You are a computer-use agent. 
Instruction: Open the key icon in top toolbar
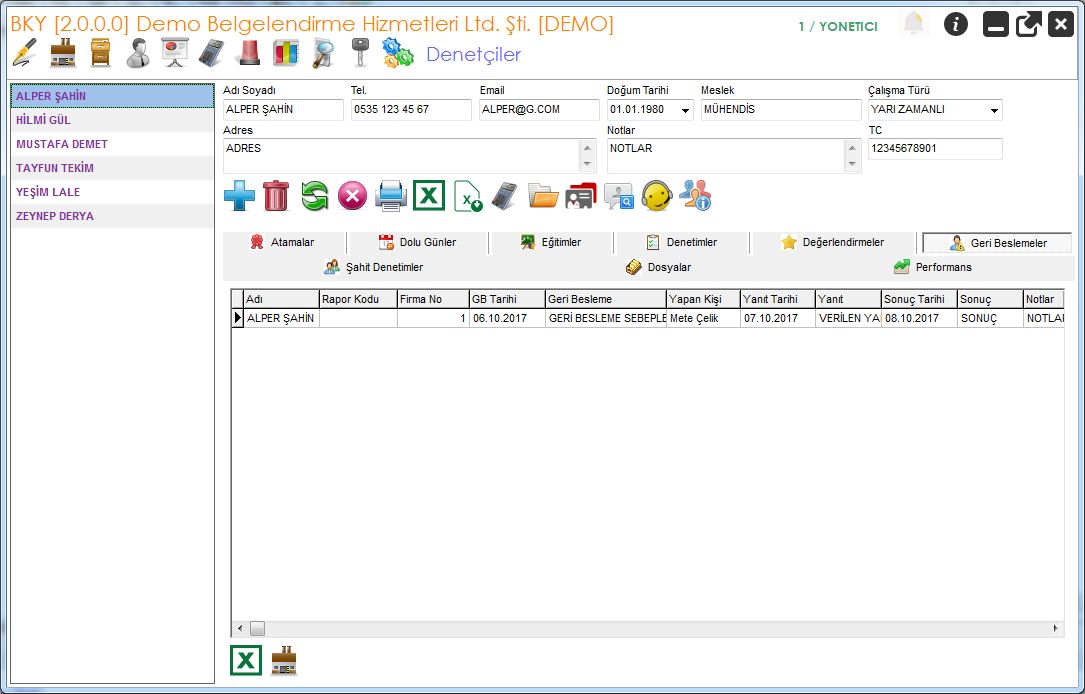(360, 53)
